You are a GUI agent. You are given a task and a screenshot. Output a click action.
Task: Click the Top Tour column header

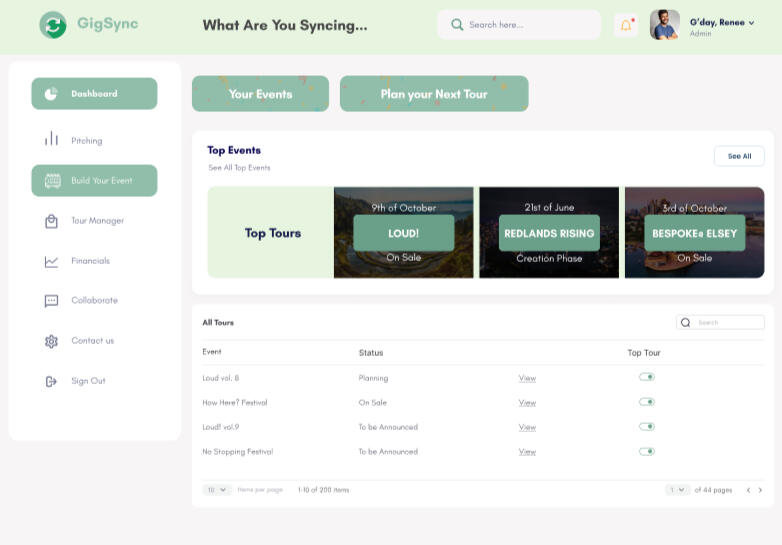644,353
